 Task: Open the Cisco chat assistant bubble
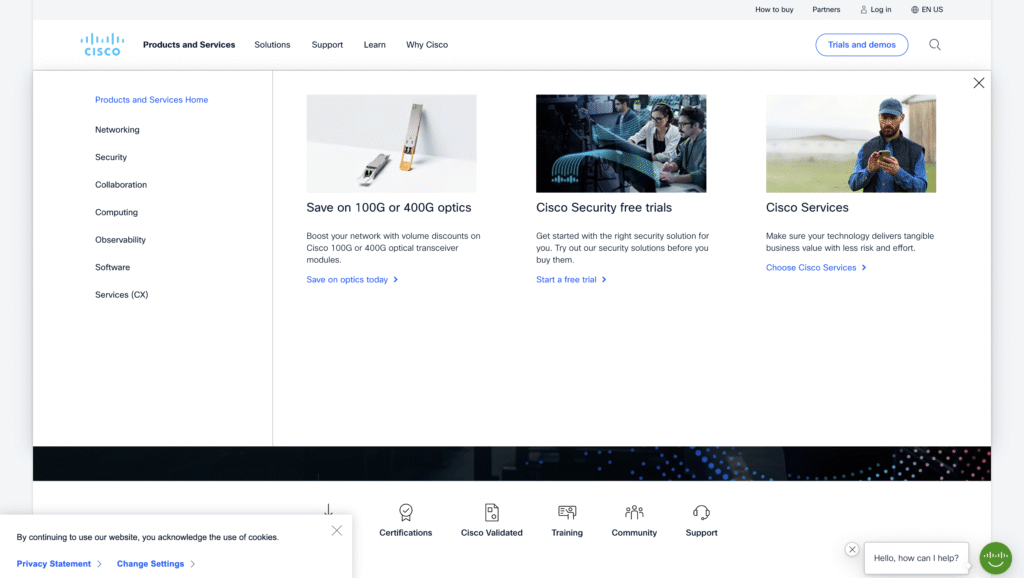point(995,558)
